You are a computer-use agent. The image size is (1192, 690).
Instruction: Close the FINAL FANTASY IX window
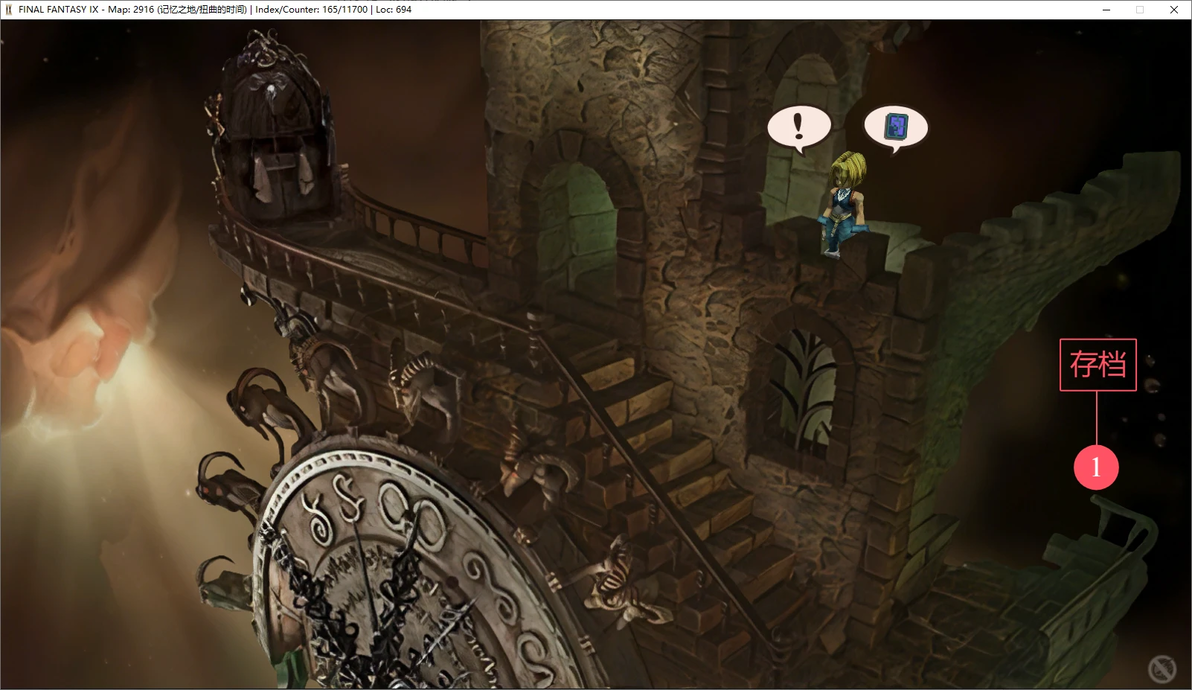(x=1174, y=9)
